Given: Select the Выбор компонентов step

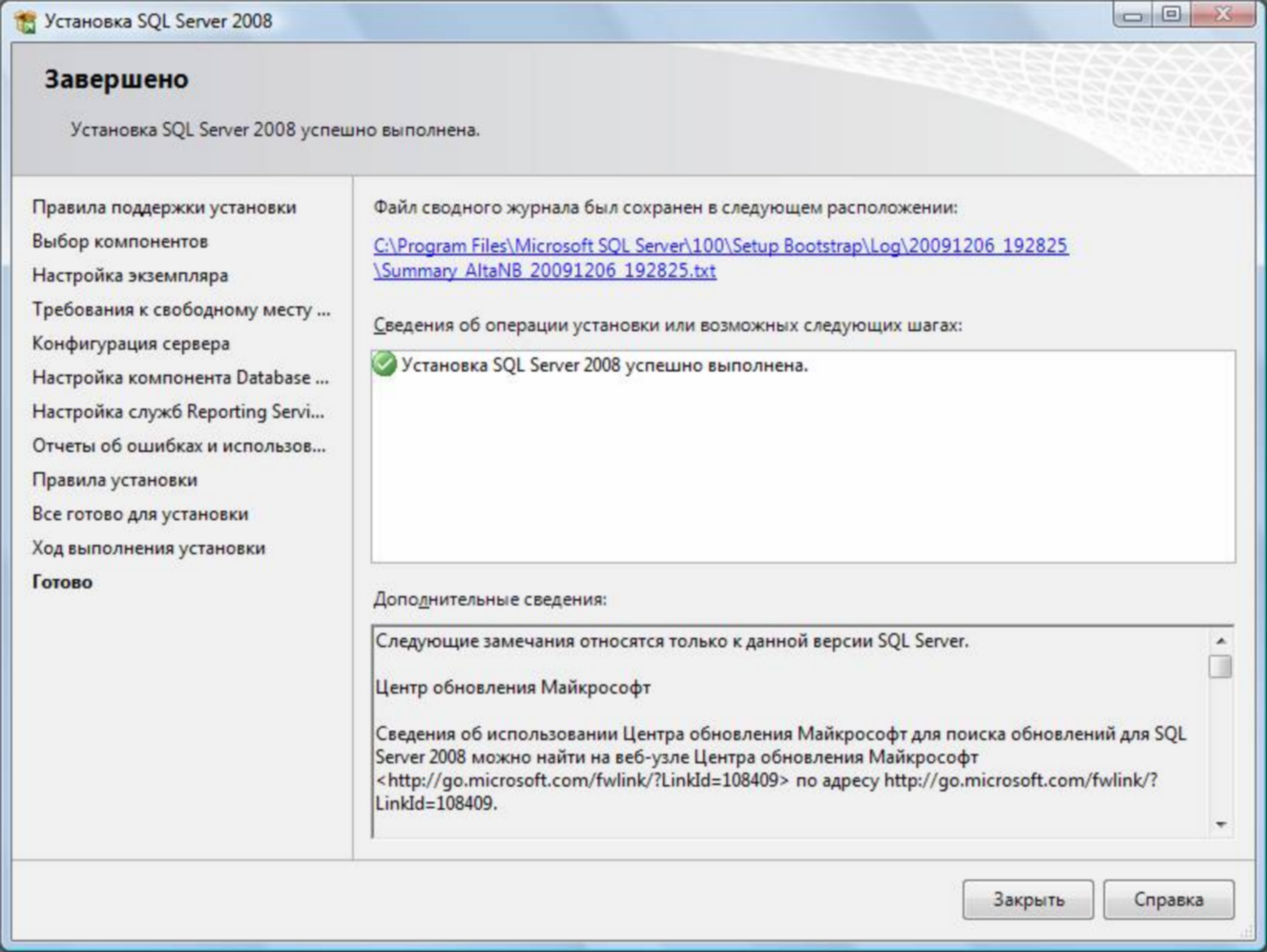Looking at the screenshot, I should point(120,241).
